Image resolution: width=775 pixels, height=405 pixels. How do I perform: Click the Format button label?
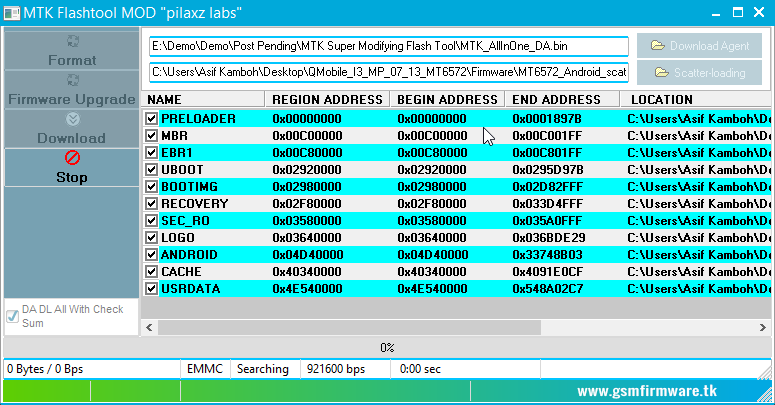[72, 60]
